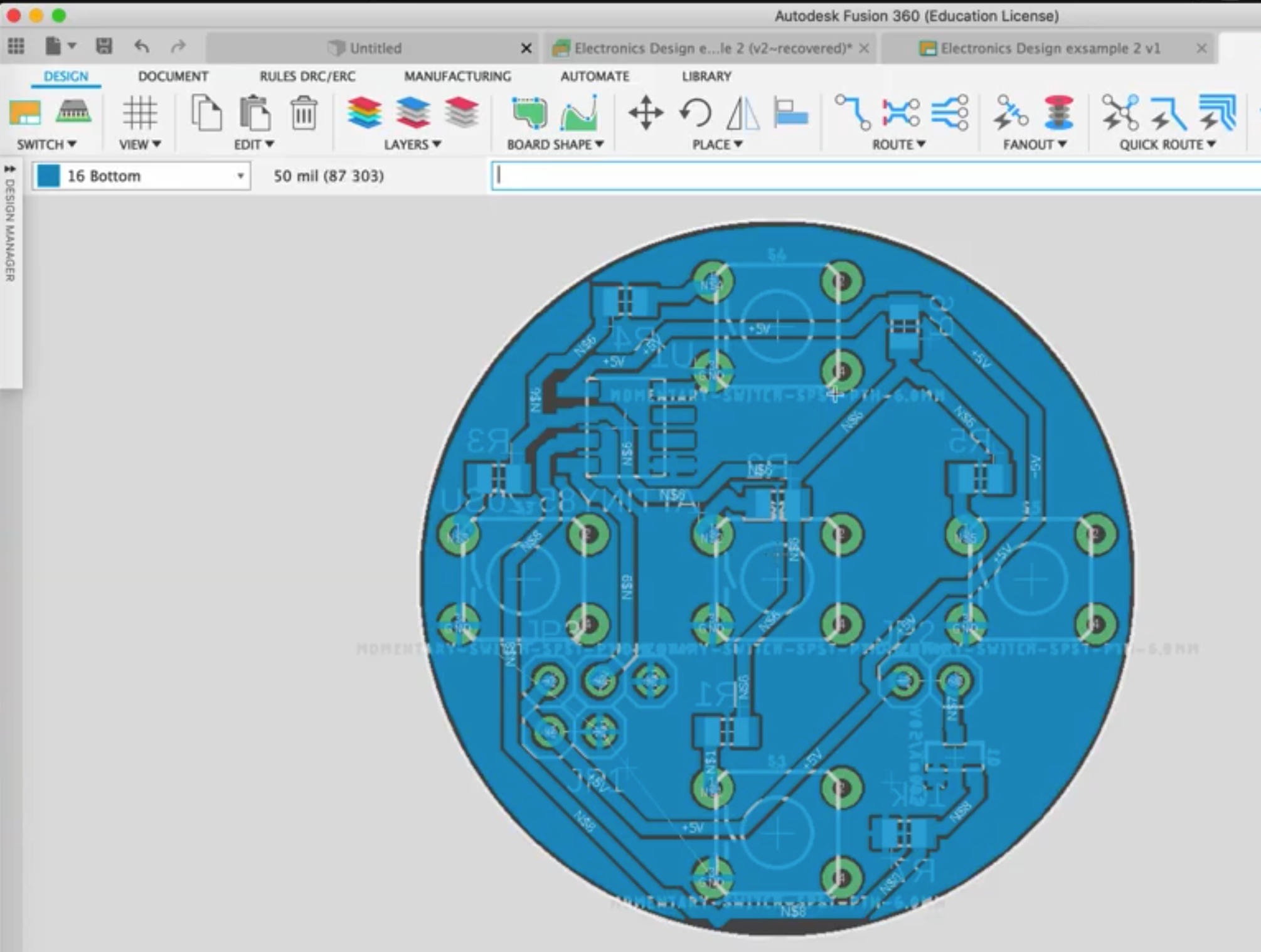
Task: Select the Fanout signal tool
Action: (x=1010, y=113)
